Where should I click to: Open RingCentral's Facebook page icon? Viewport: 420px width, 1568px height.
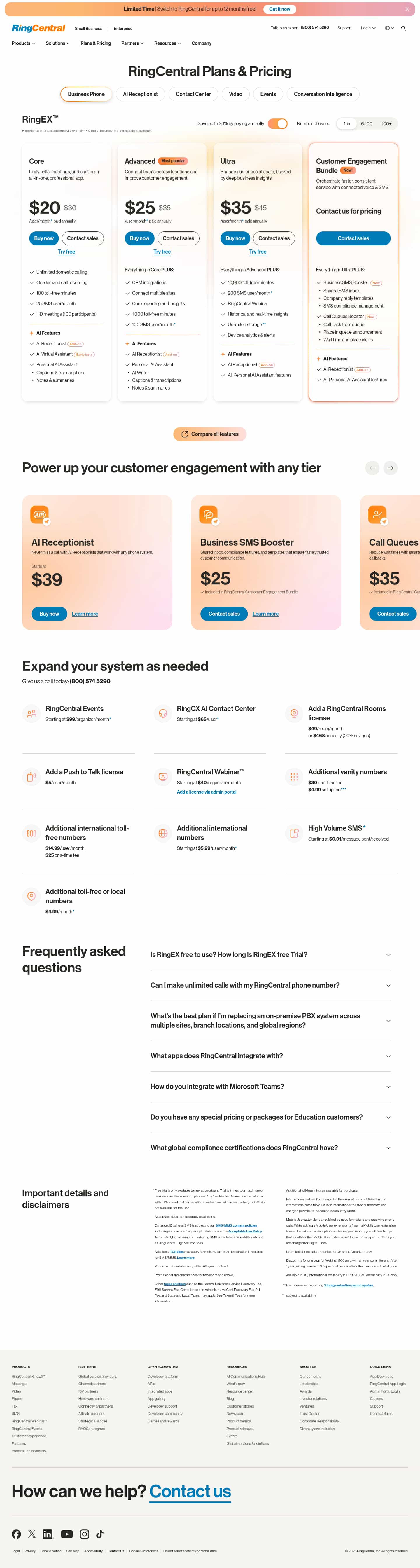pos(16,1534)
